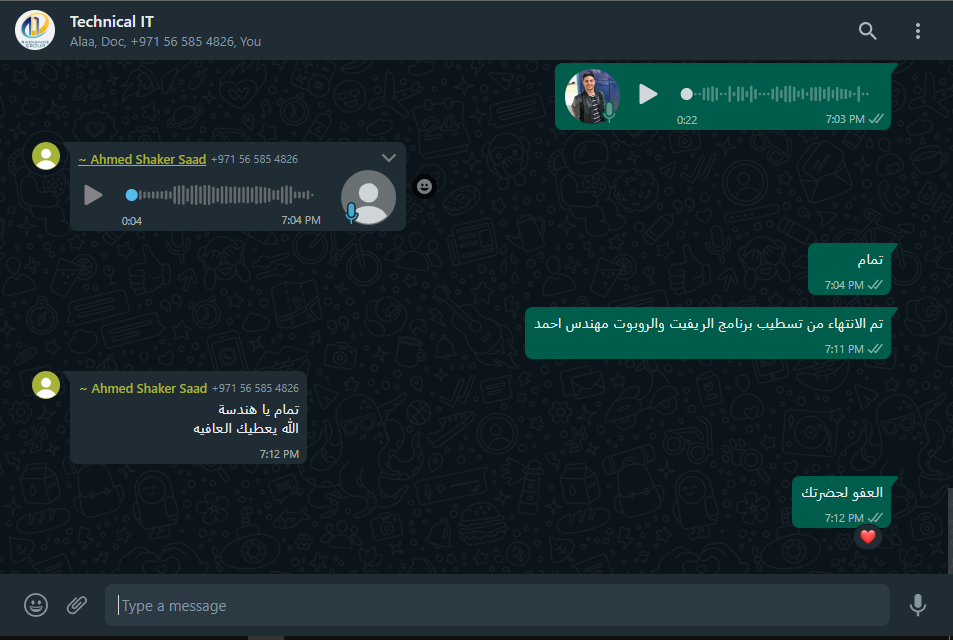Image resolution: width=953 pixels, height=640 pixels.
Task: Open the emoji picker in message bar
Action: (x=36, y=605)
